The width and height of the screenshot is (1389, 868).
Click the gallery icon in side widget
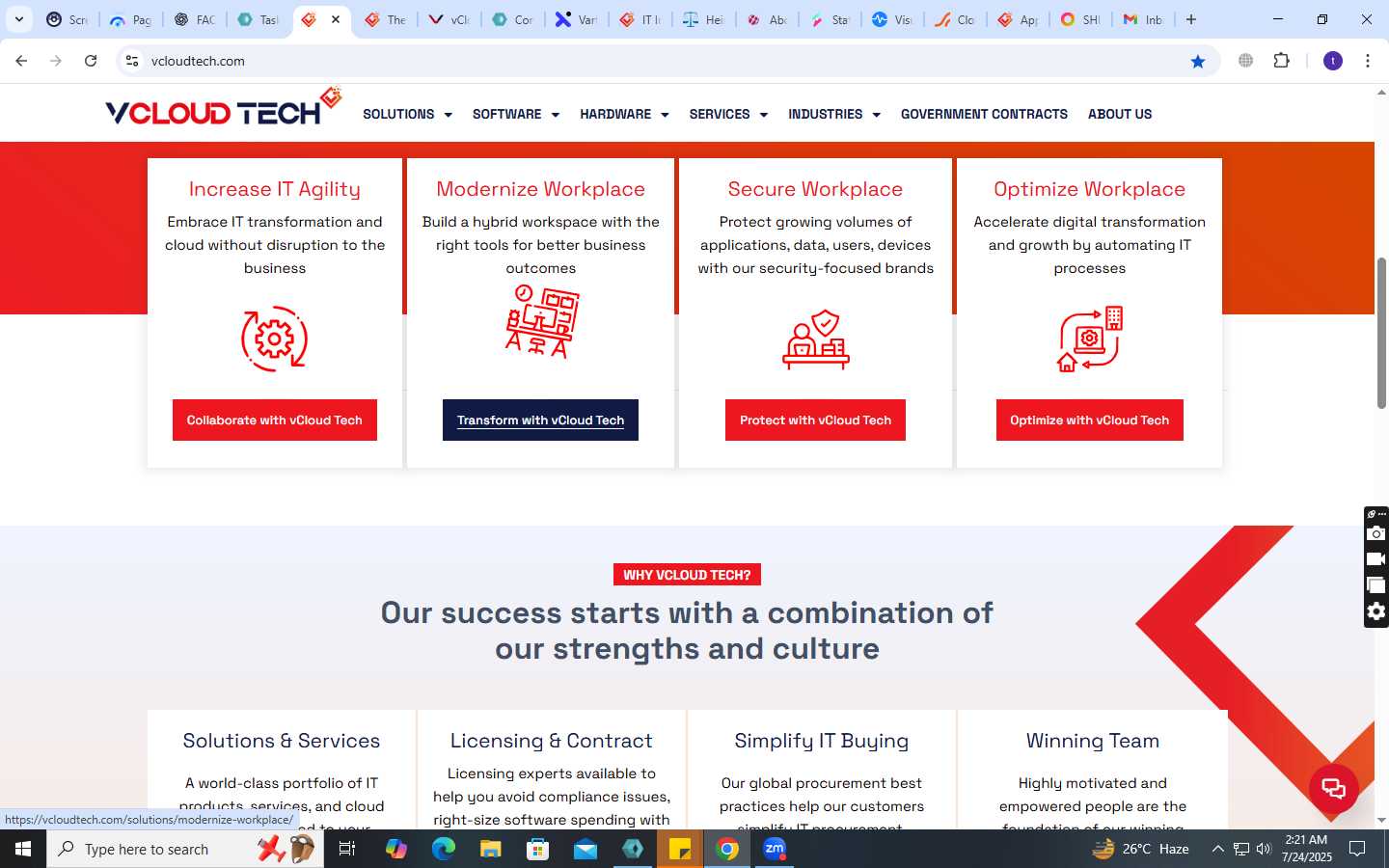(1376, 585)
